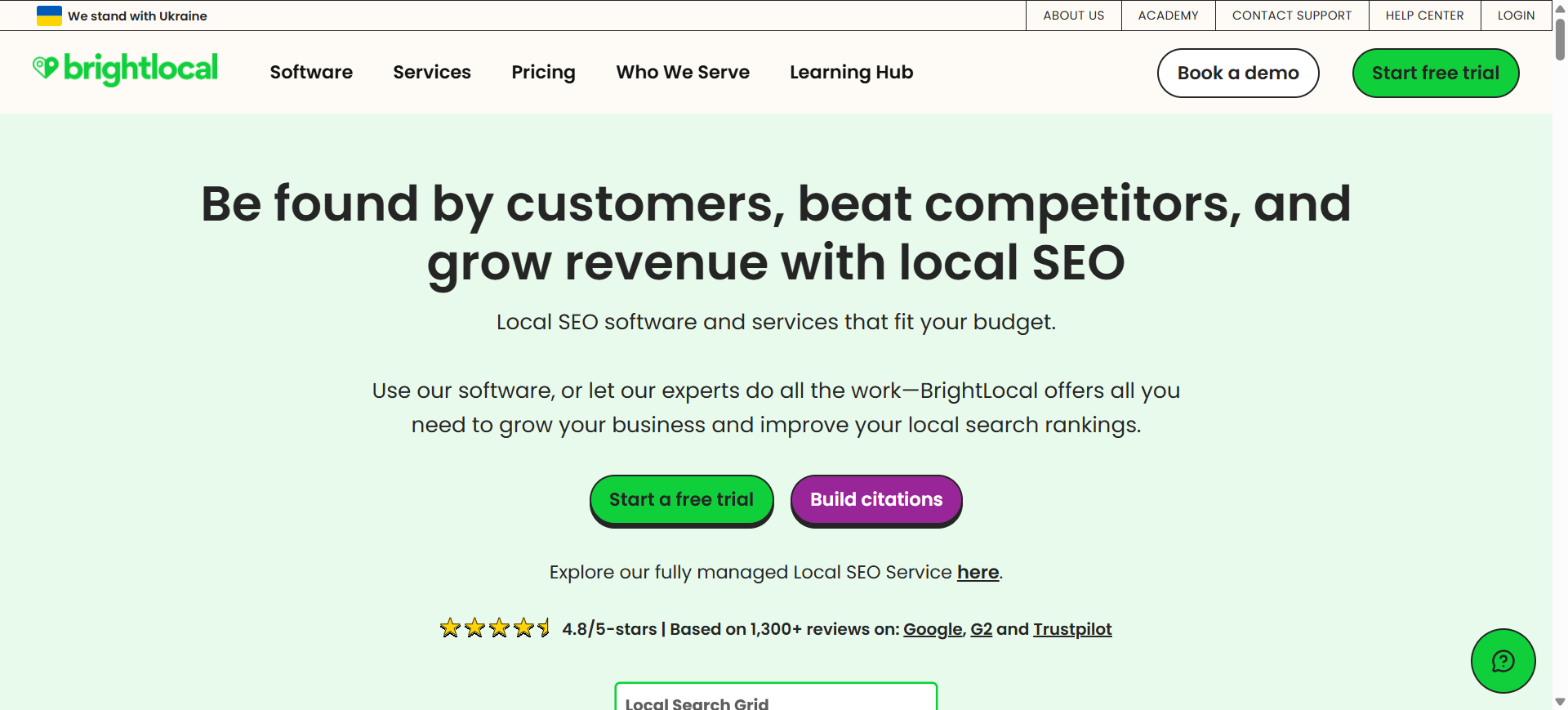Open the Learning Hub menu
The width and height of the screenshot is (1568, 710).
pyautogui.click(x=851, y=73)
